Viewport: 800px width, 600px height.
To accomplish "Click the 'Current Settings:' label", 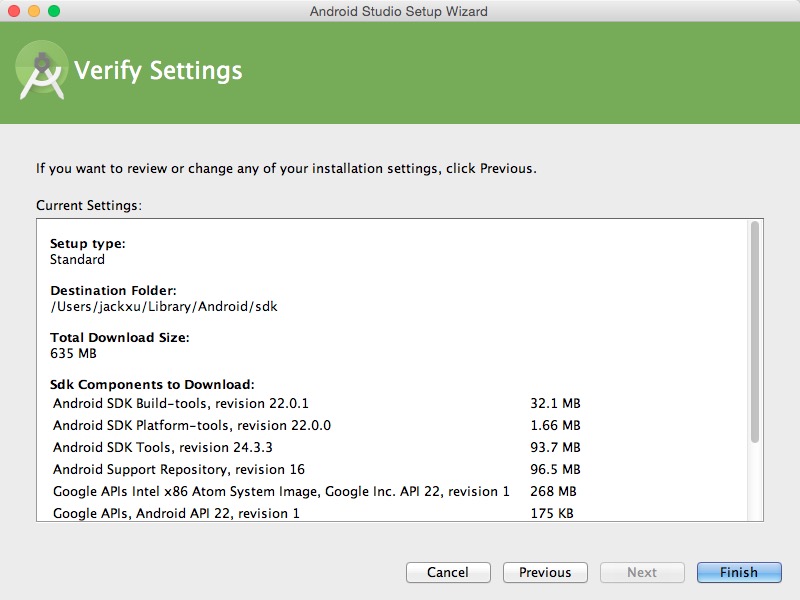I will click(89, 206).
